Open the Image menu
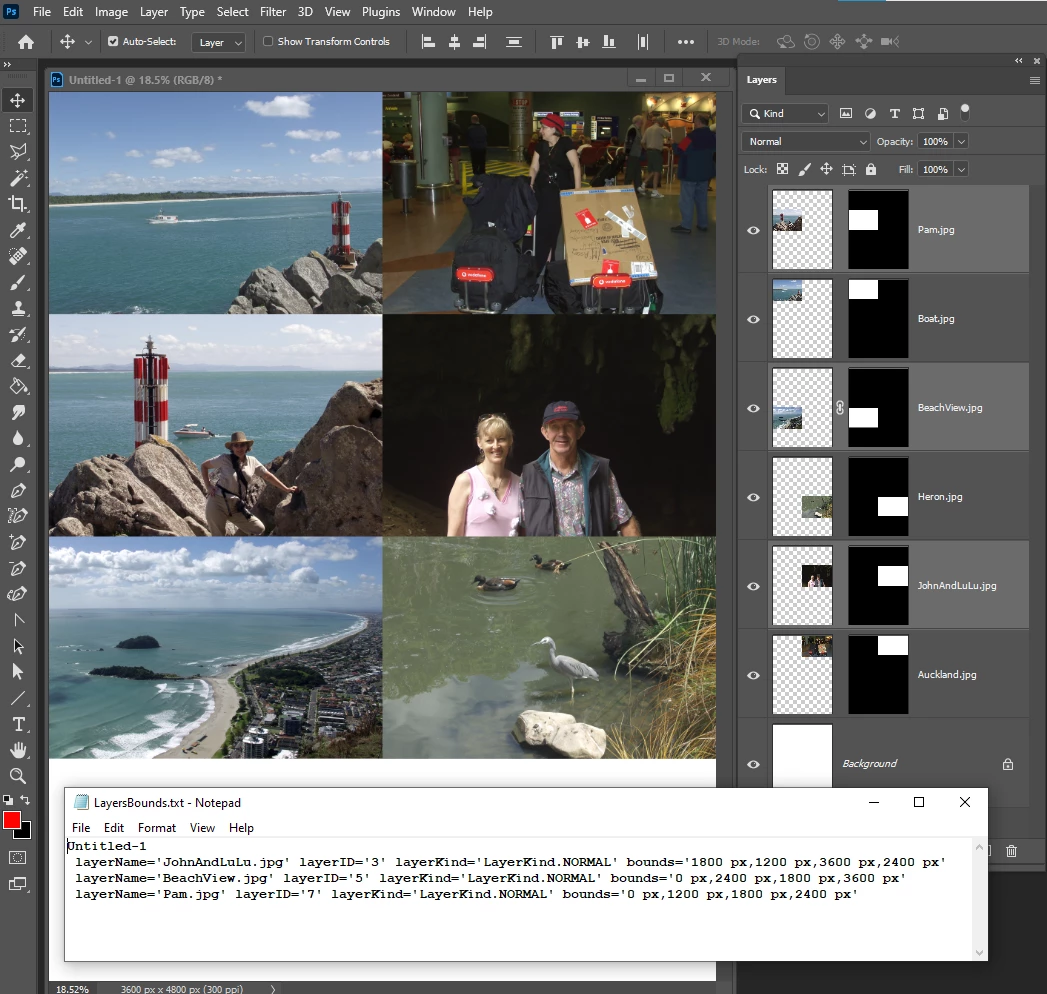1047x994 pixels. [x=111, y=12]
